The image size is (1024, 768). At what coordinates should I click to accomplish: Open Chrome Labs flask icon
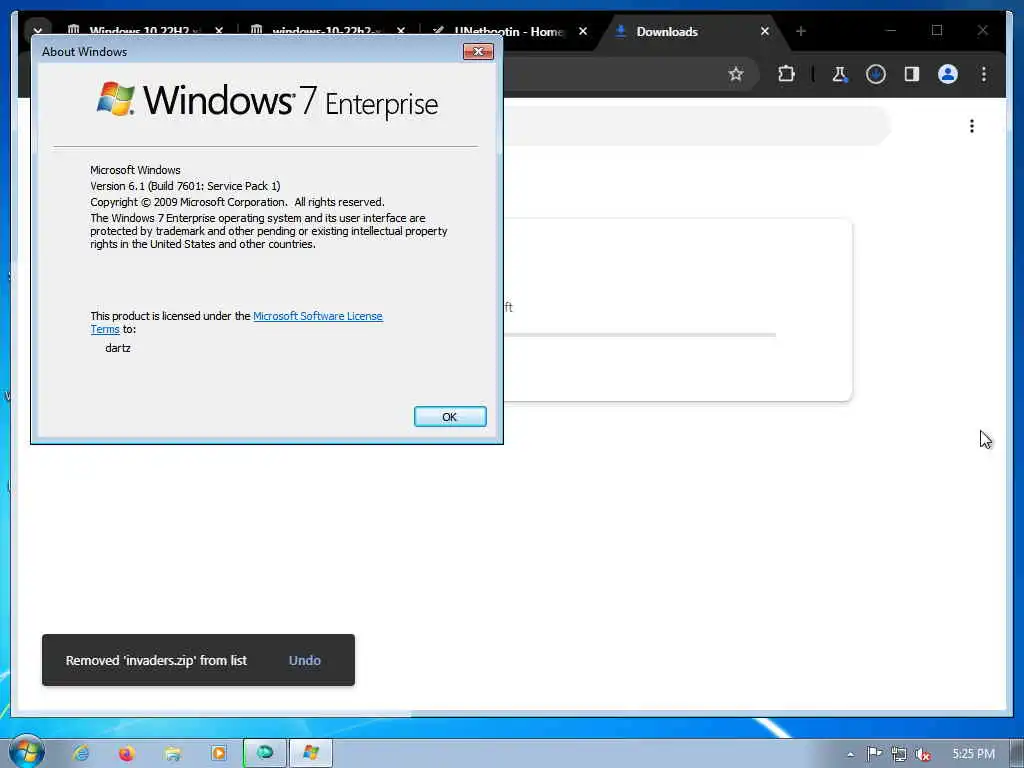(840, 74)
